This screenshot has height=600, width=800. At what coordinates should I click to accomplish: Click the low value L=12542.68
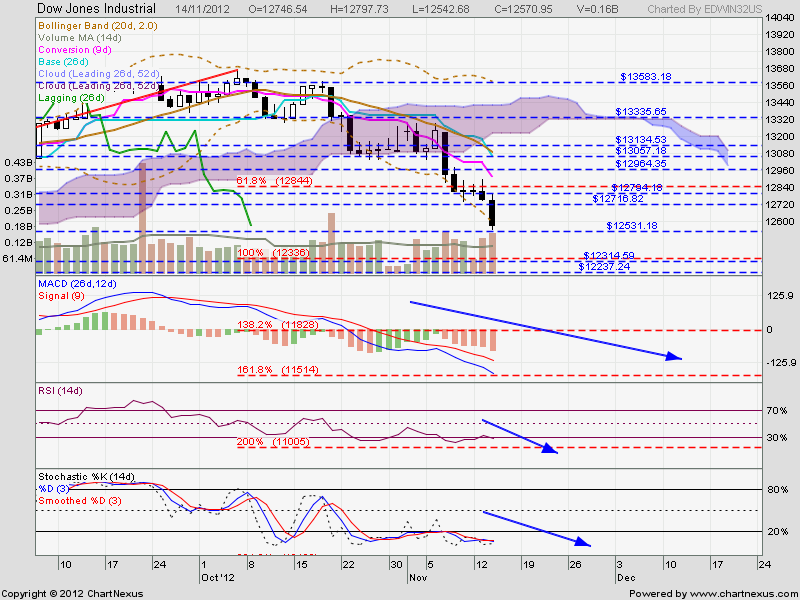(x=441, y=9)
